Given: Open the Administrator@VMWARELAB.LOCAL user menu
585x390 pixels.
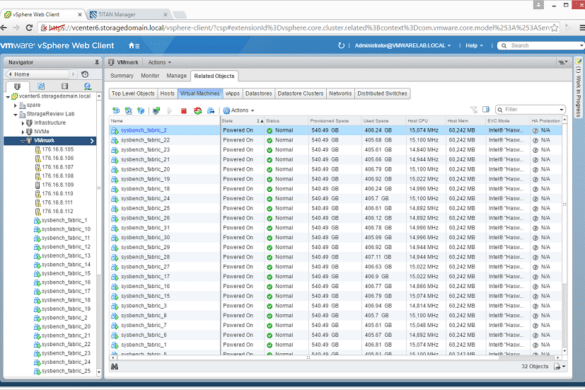Looking at the screenshot, I should (x=403, y=46).
